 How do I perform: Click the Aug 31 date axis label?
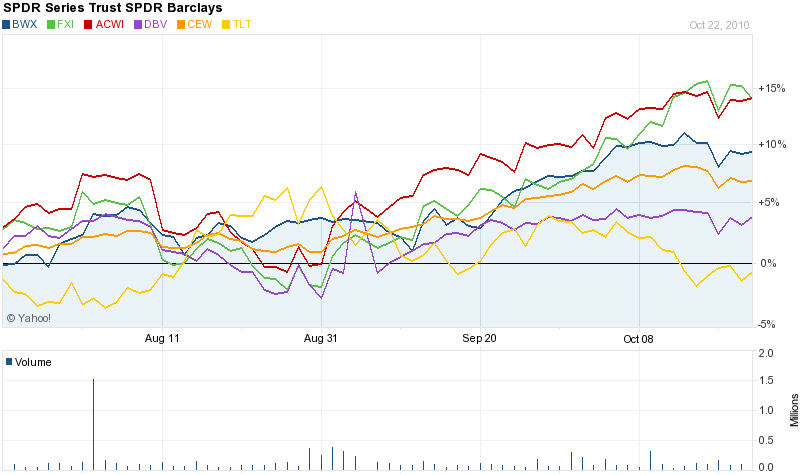320,338
